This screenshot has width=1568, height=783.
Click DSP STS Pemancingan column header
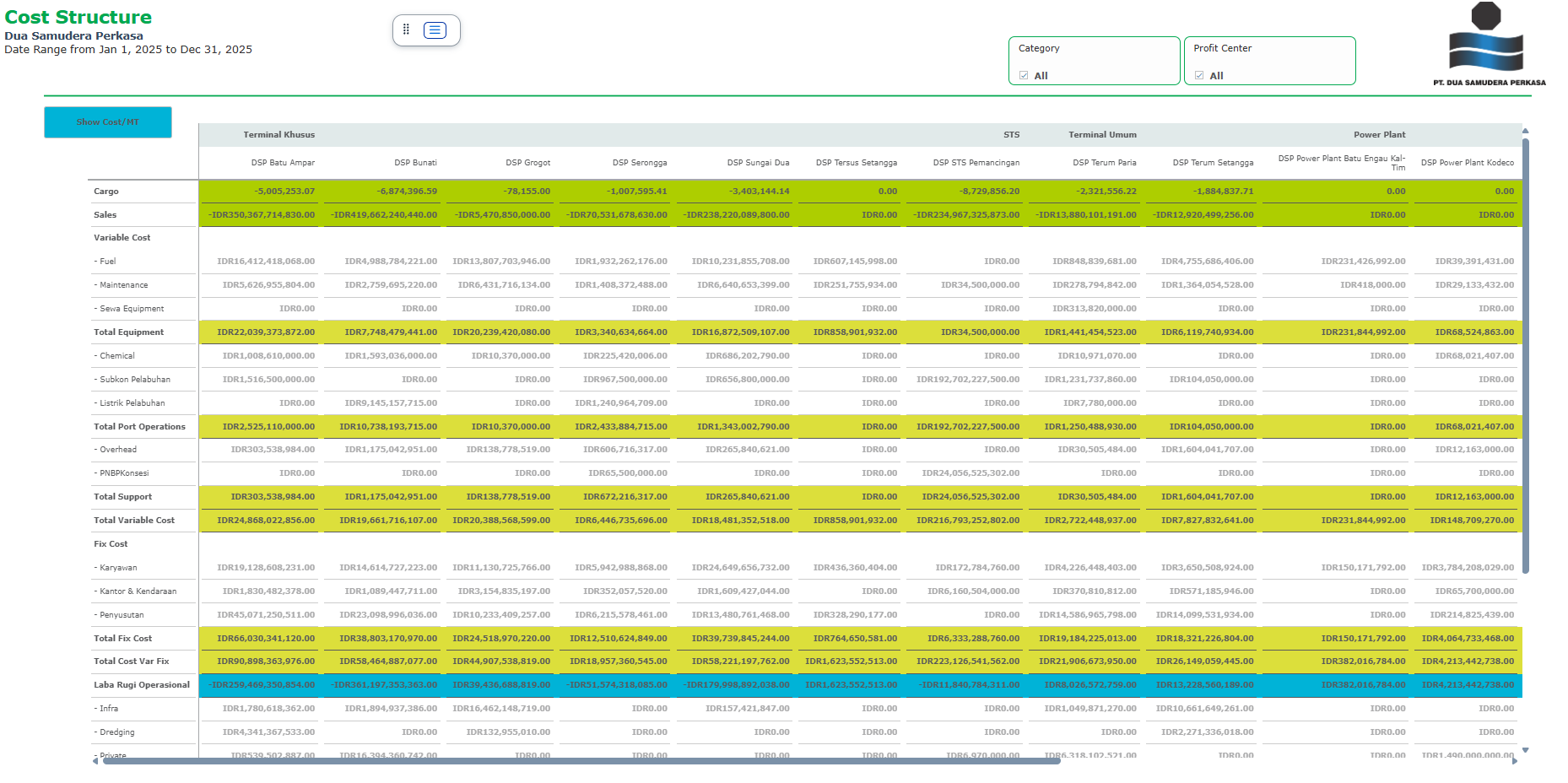(976, 163)
